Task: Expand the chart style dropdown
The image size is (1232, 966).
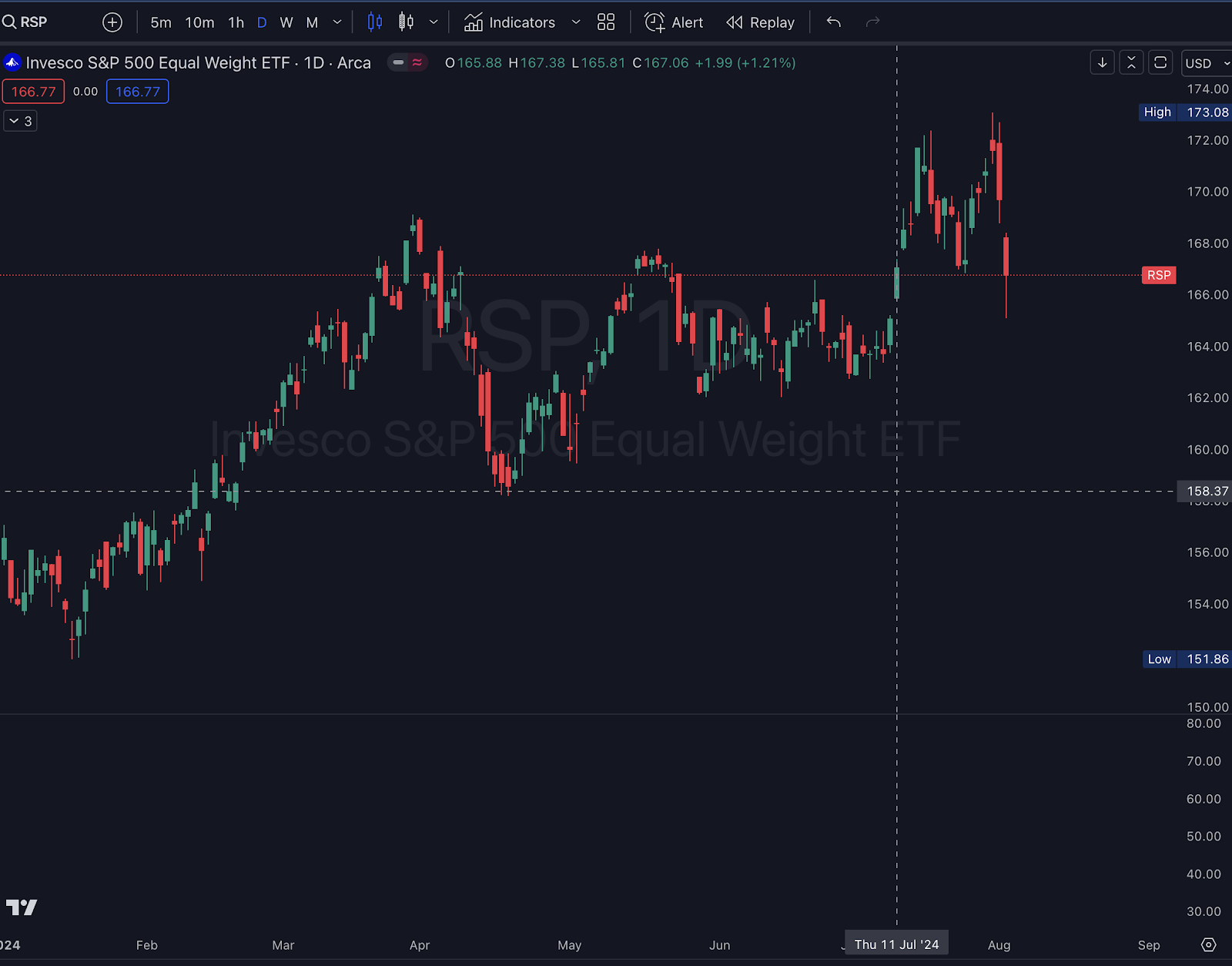Action: point(434,22)
